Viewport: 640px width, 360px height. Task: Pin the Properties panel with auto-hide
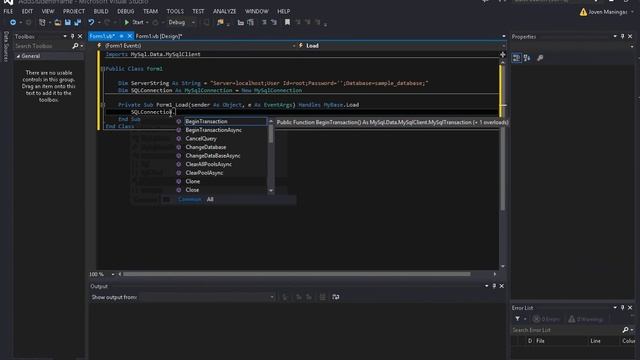point(622,37)
